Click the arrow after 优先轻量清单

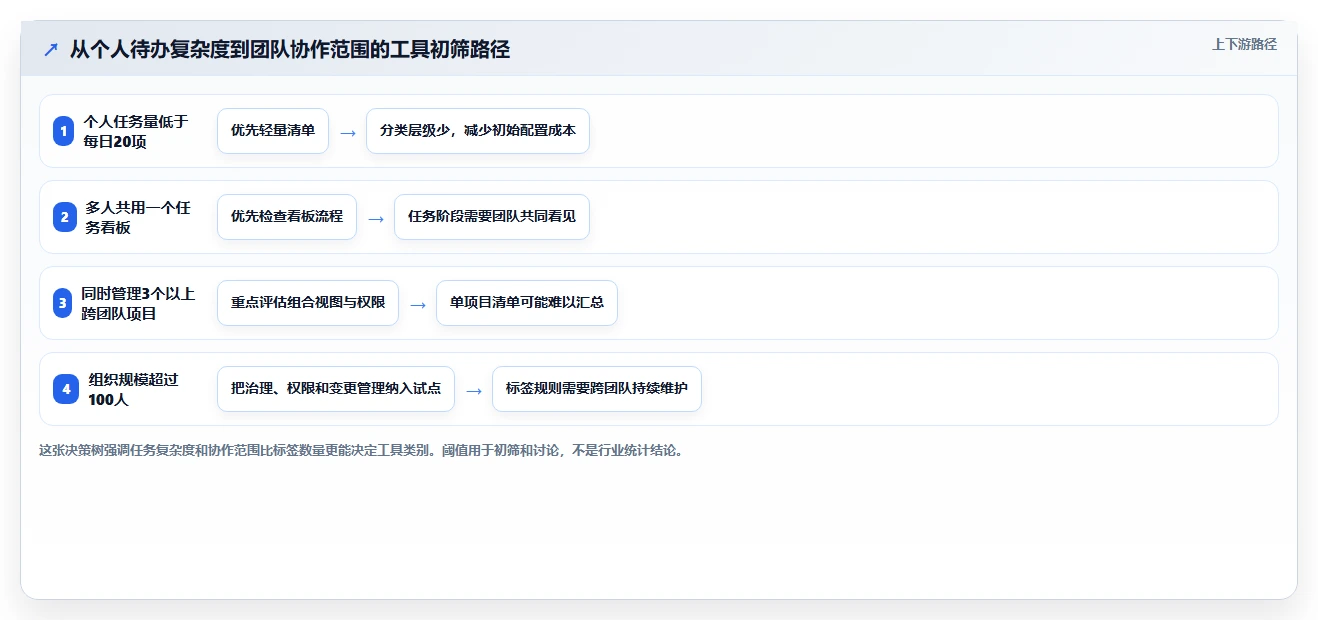348,132
